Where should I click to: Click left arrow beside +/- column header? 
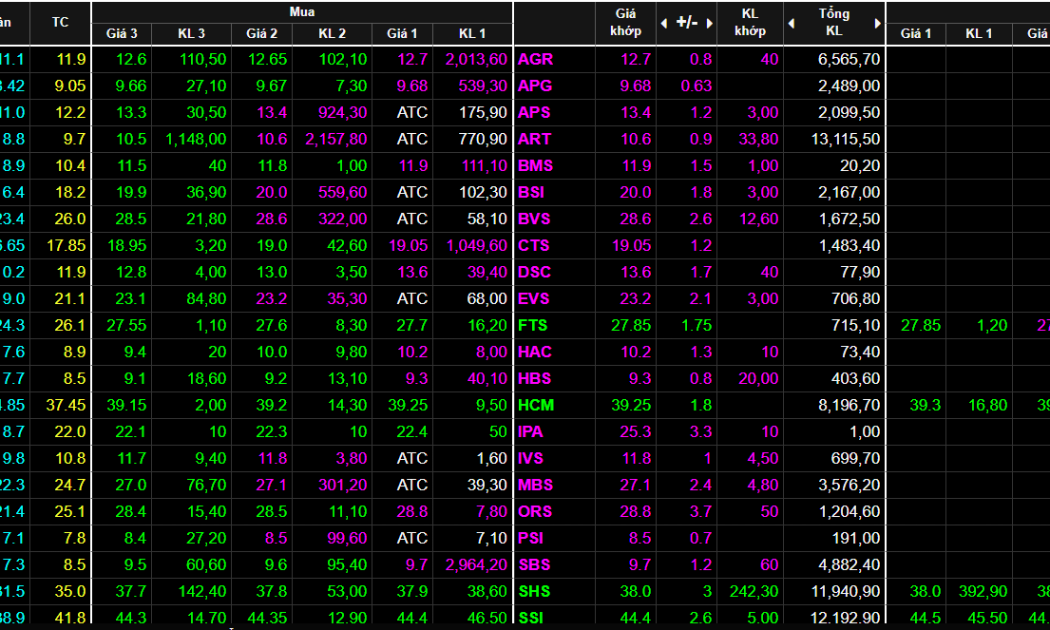click(x=664, y=23)
